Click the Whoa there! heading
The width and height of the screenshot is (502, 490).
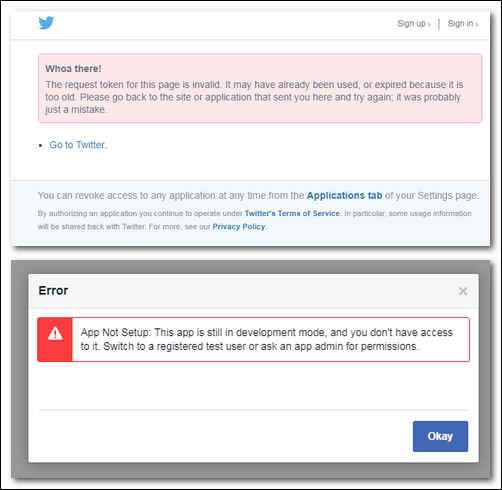[x=73, y=69]
